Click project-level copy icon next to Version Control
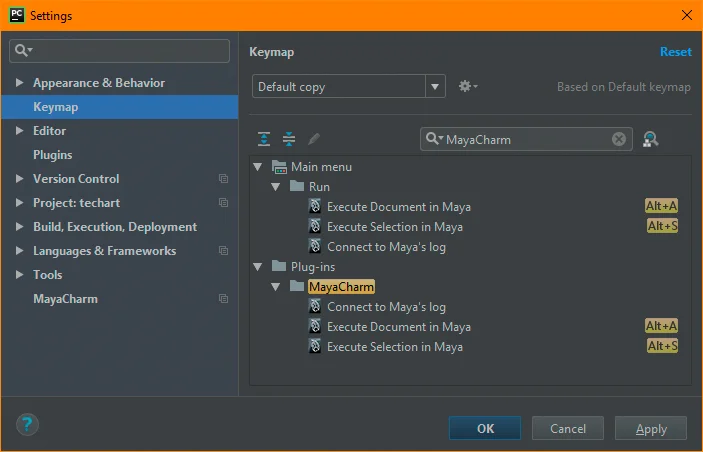Screen dimensions: 703x452 [x=223, y=178]
